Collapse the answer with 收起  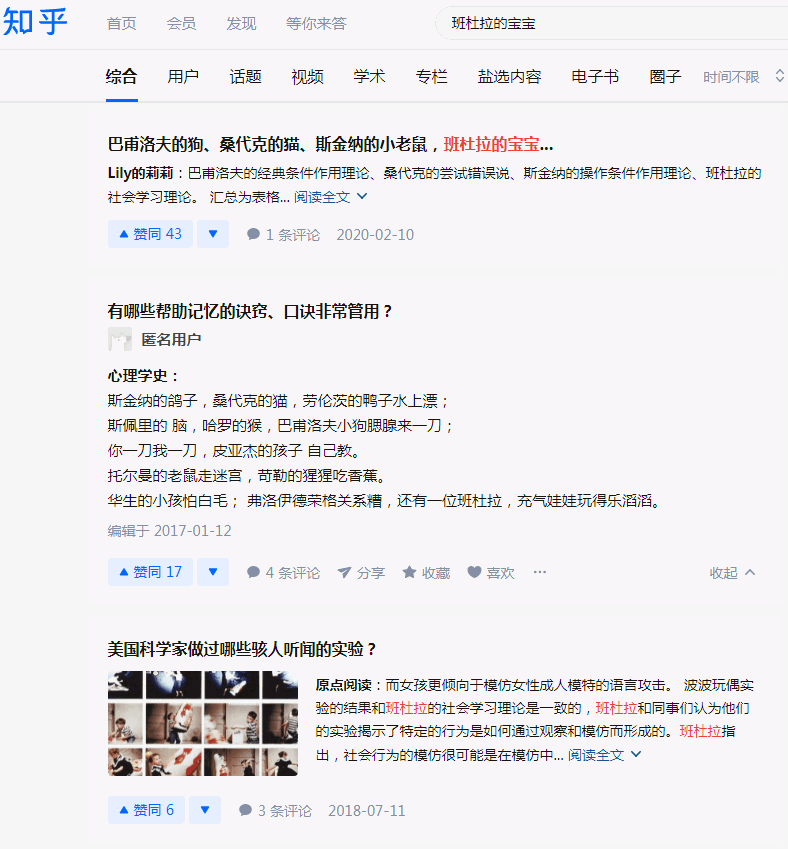tap(732, 572)
